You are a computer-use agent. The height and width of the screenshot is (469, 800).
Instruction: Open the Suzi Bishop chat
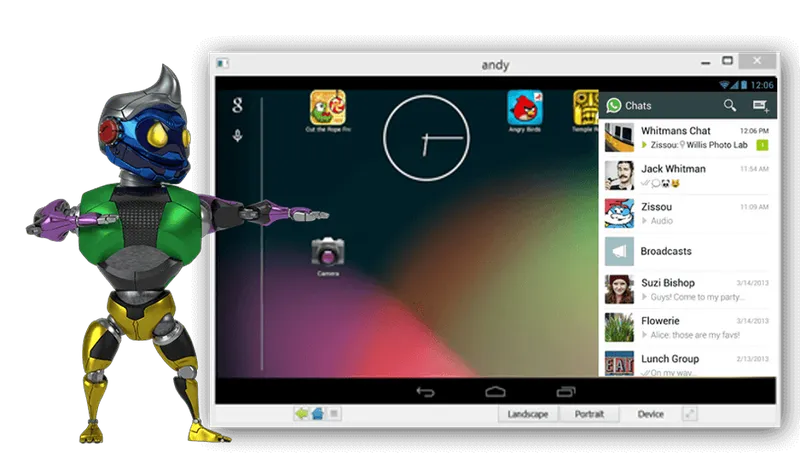687,289
